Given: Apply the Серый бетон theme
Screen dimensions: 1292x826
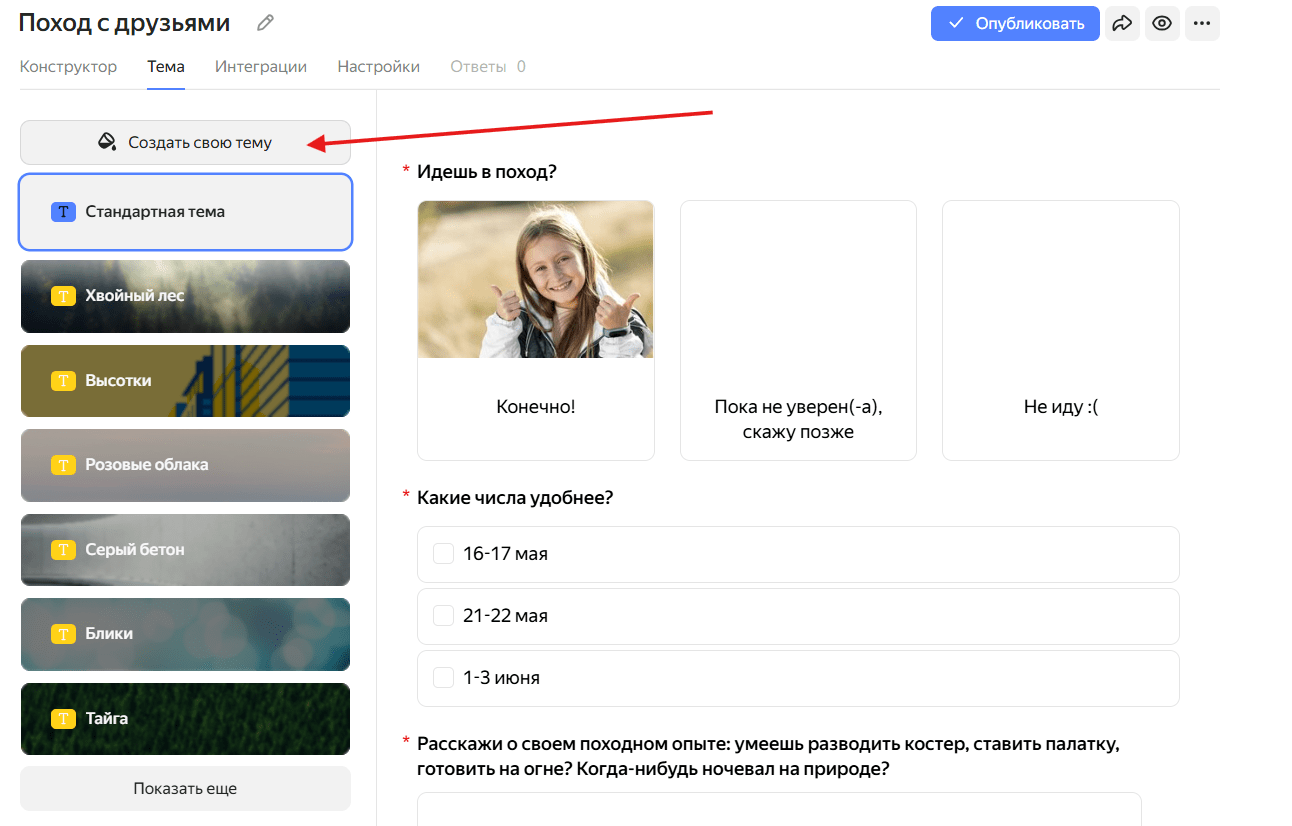Looking at the screenshot, I should [x=185, y=550].
